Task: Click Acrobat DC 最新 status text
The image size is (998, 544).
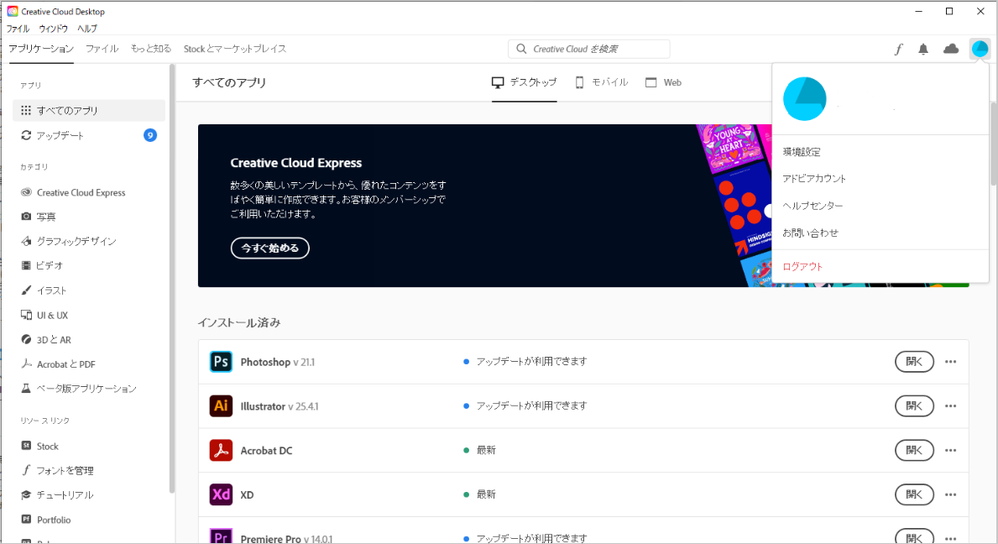Action: coord(486,450)
